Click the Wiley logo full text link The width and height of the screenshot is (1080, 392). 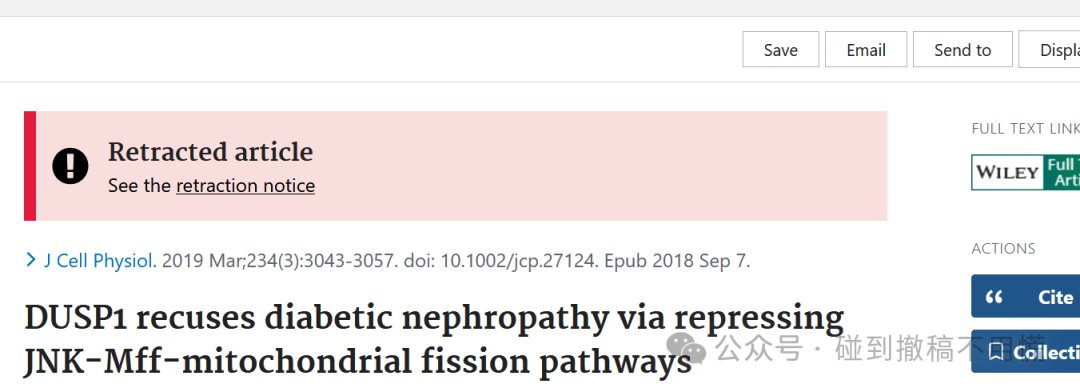click(1007, 172)
